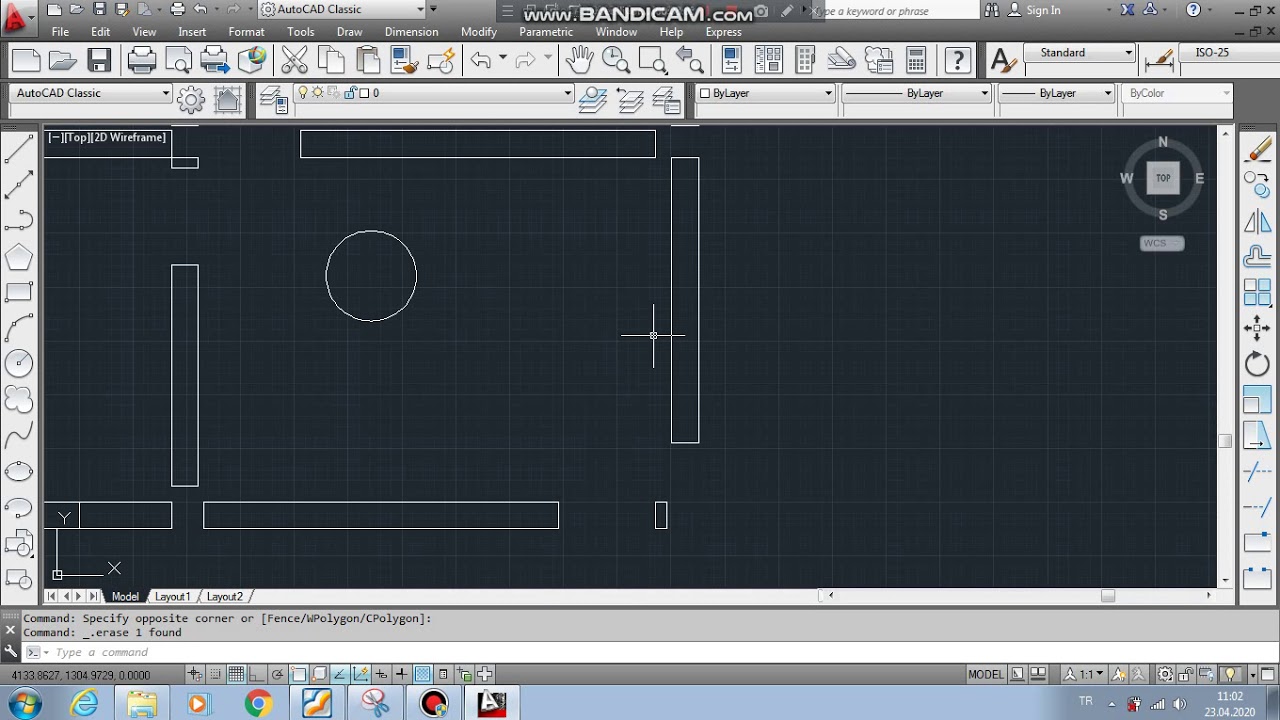Open Google Chrome from the taskbar
The height and width of the screenshot is (720, 1280).
click(x=258, y=704)
